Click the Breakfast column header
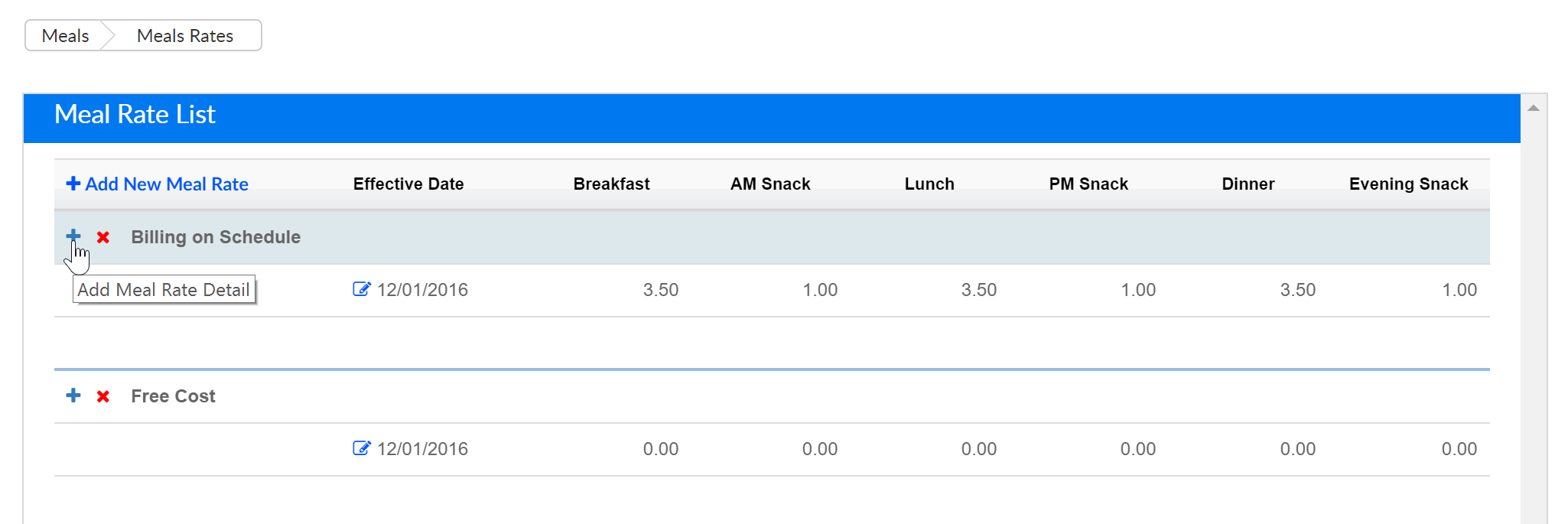 click(611, 184)
